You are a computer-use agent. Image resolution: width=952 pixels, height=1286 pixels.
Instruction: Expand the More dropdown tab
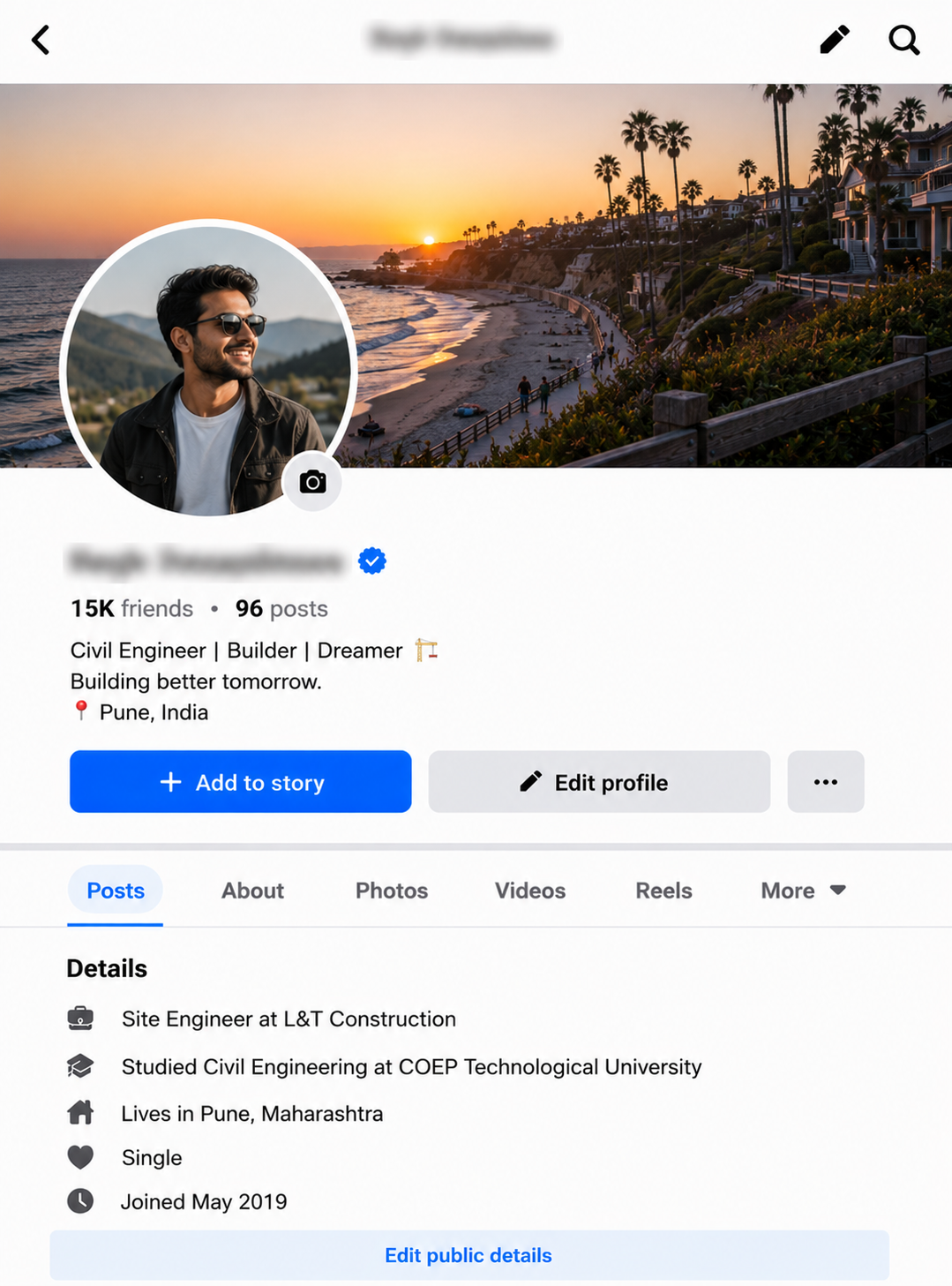(x=803, y=891)
